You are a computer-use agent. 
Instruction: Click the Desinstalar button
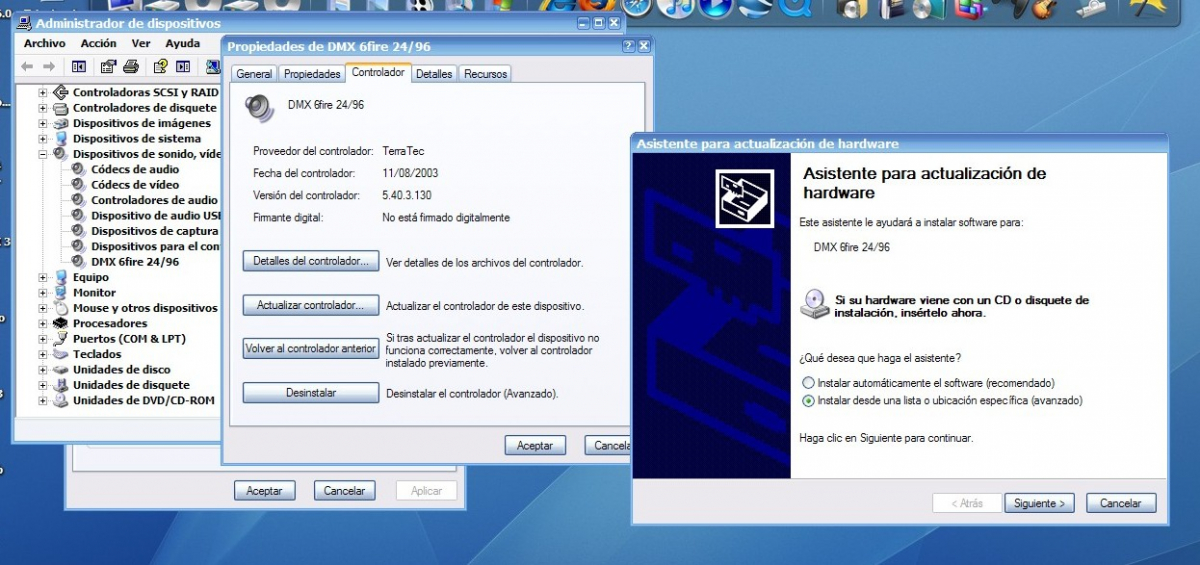pos(311,393)
